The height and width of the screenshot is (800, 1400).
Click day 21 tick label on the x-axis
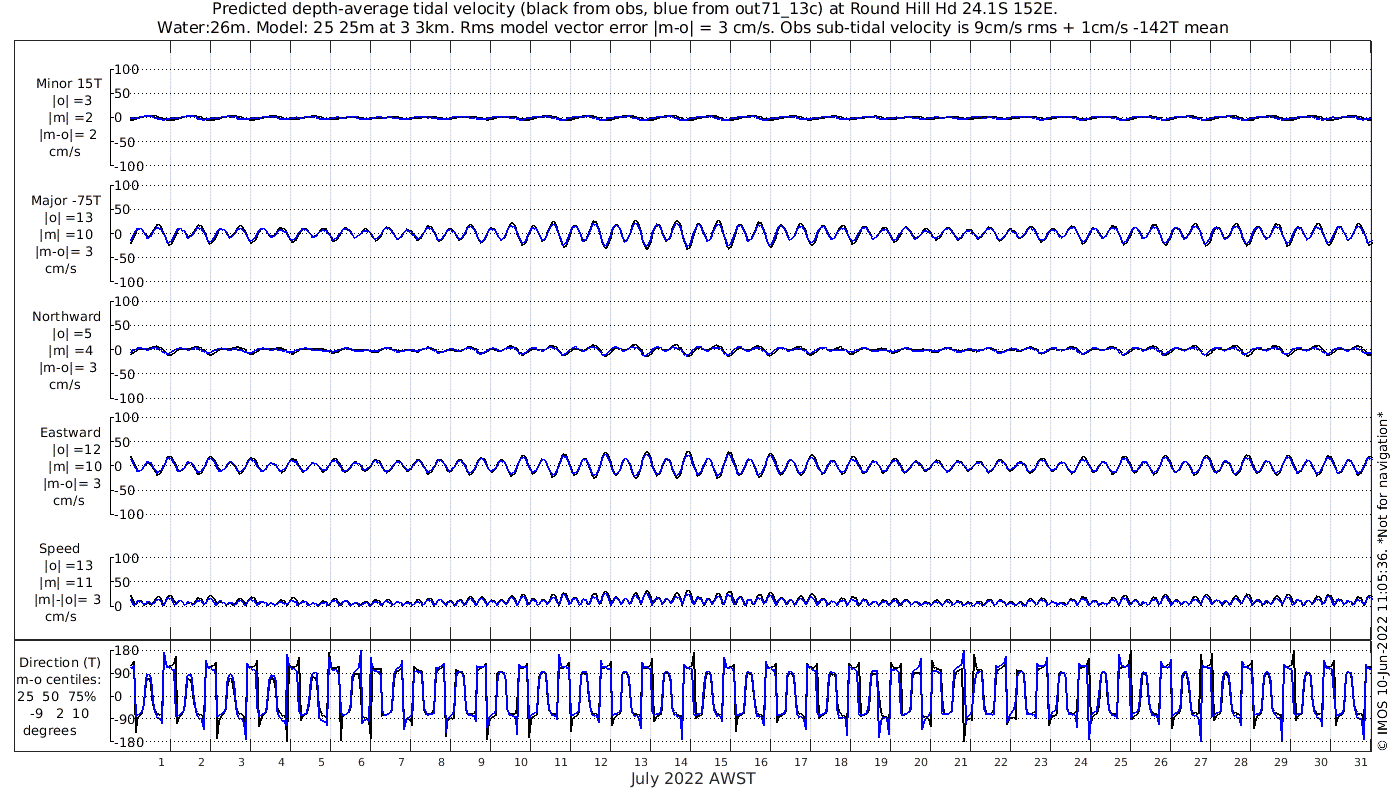coord(961,761)
